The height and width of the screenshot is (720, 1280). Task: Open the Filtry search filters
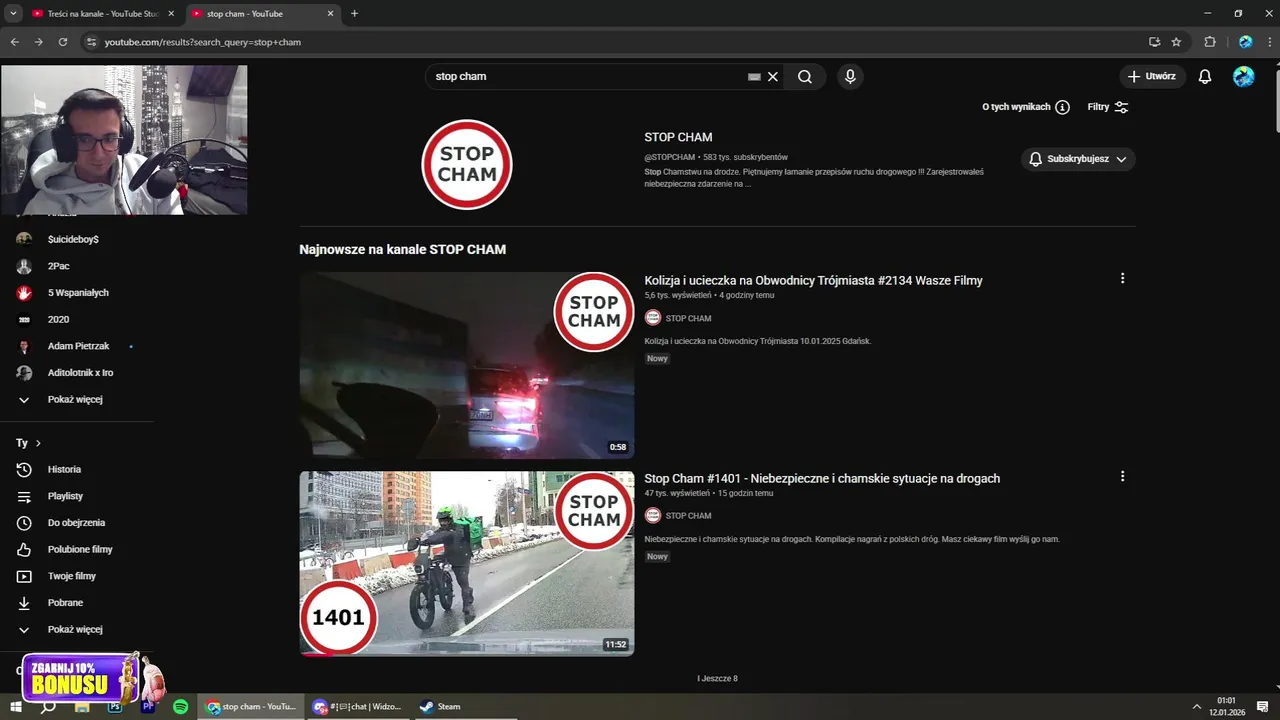click(1108, 107)
